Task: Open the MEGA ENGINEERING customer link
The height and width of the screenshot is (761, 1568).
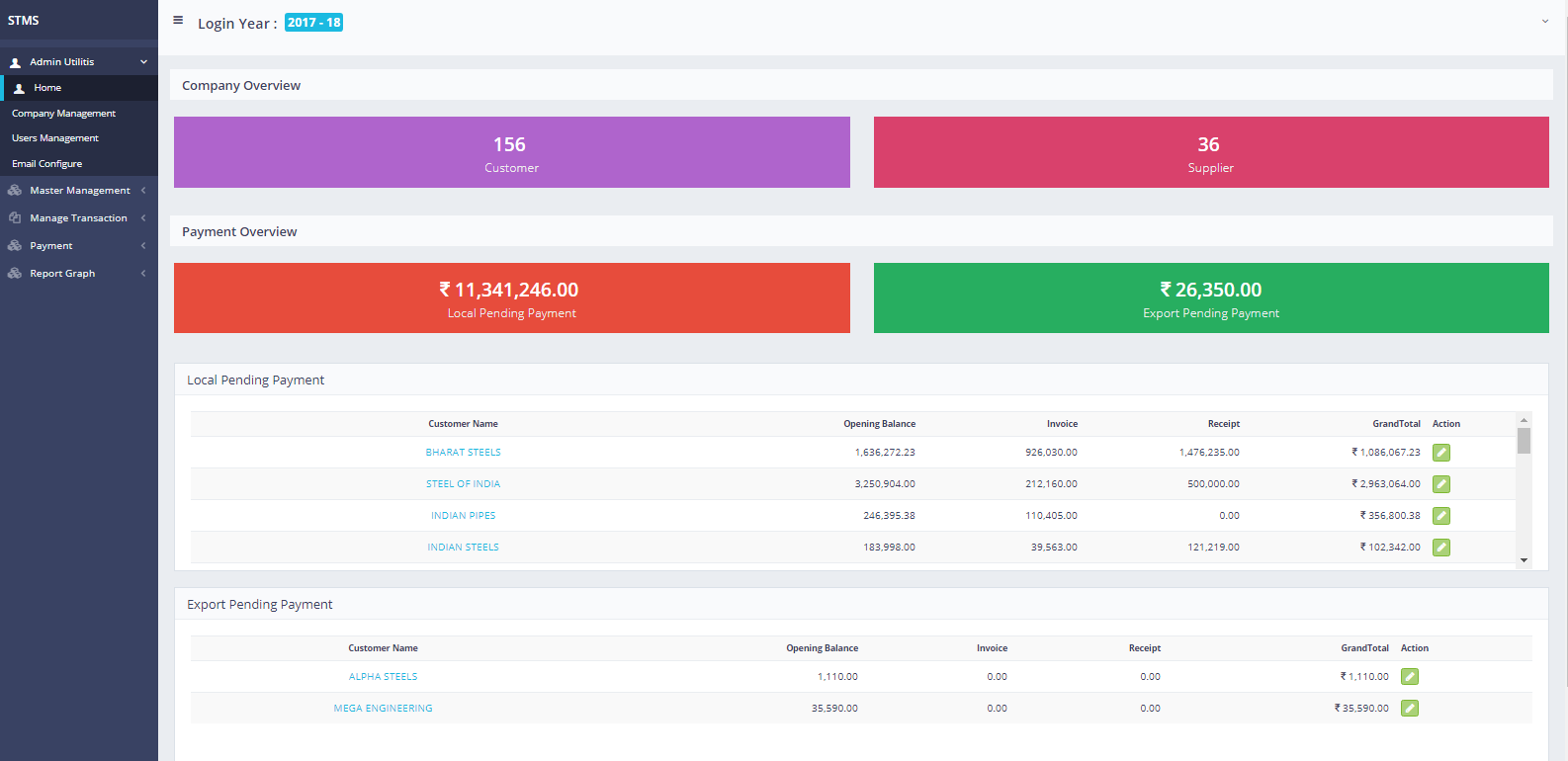Action: click(x=383, y=709)
